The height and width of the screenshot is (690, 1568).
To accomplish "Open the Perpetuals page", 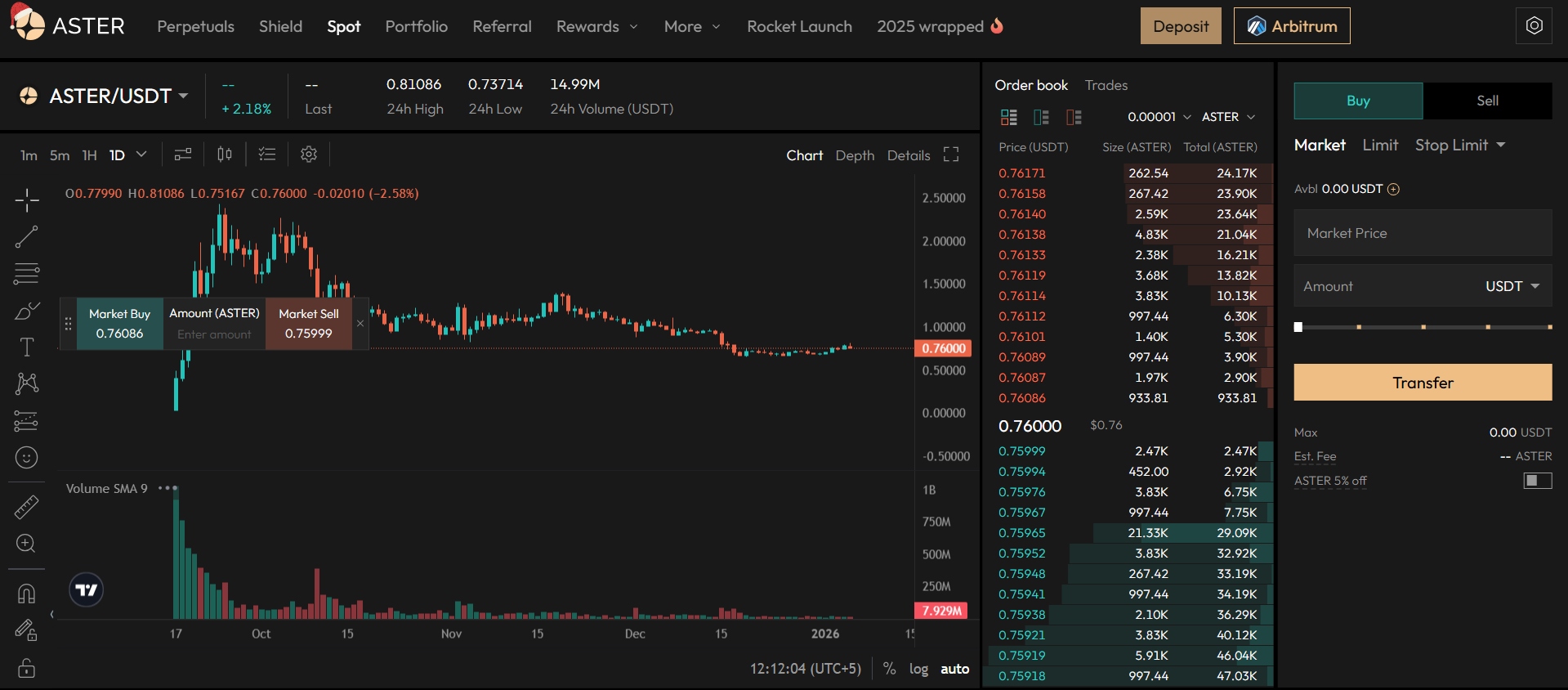I will pos(196,26).
